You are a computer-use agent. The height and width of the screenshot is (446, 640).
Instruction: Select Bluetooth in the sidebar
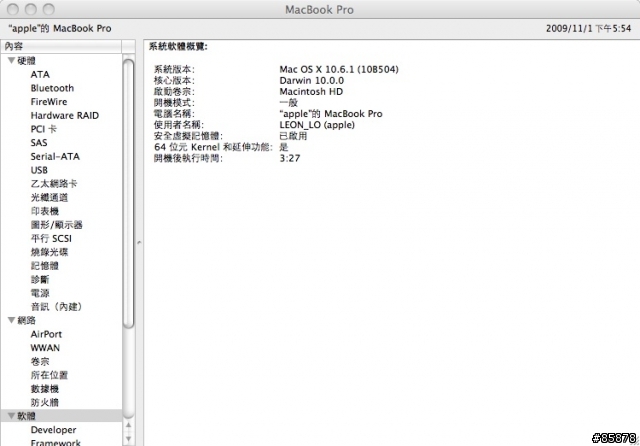click(x=52, y=88)
